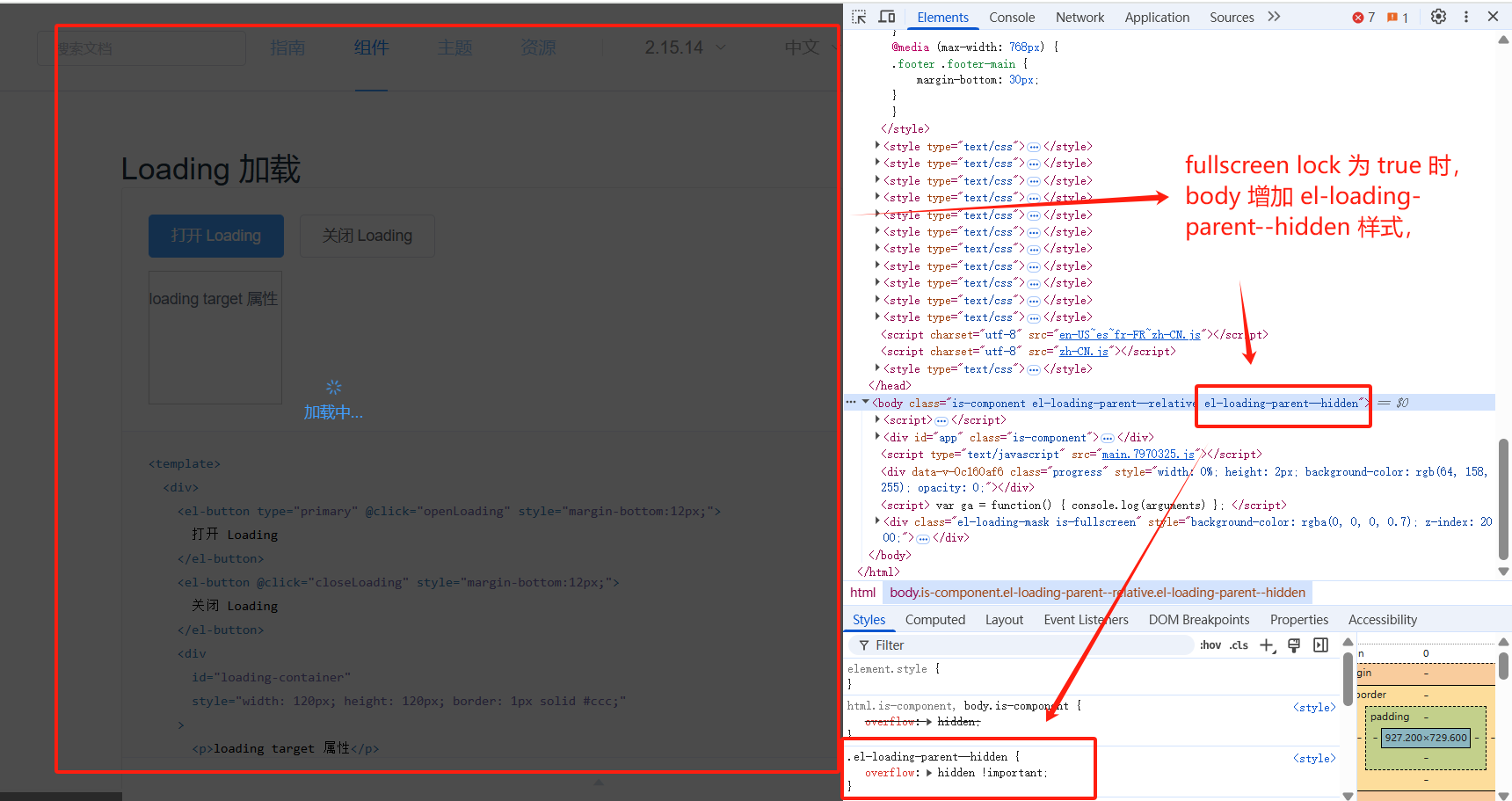The image size is (1512, 801).
Task: Click the 关闭 Loading button
Action: click(x=367, y=236)
